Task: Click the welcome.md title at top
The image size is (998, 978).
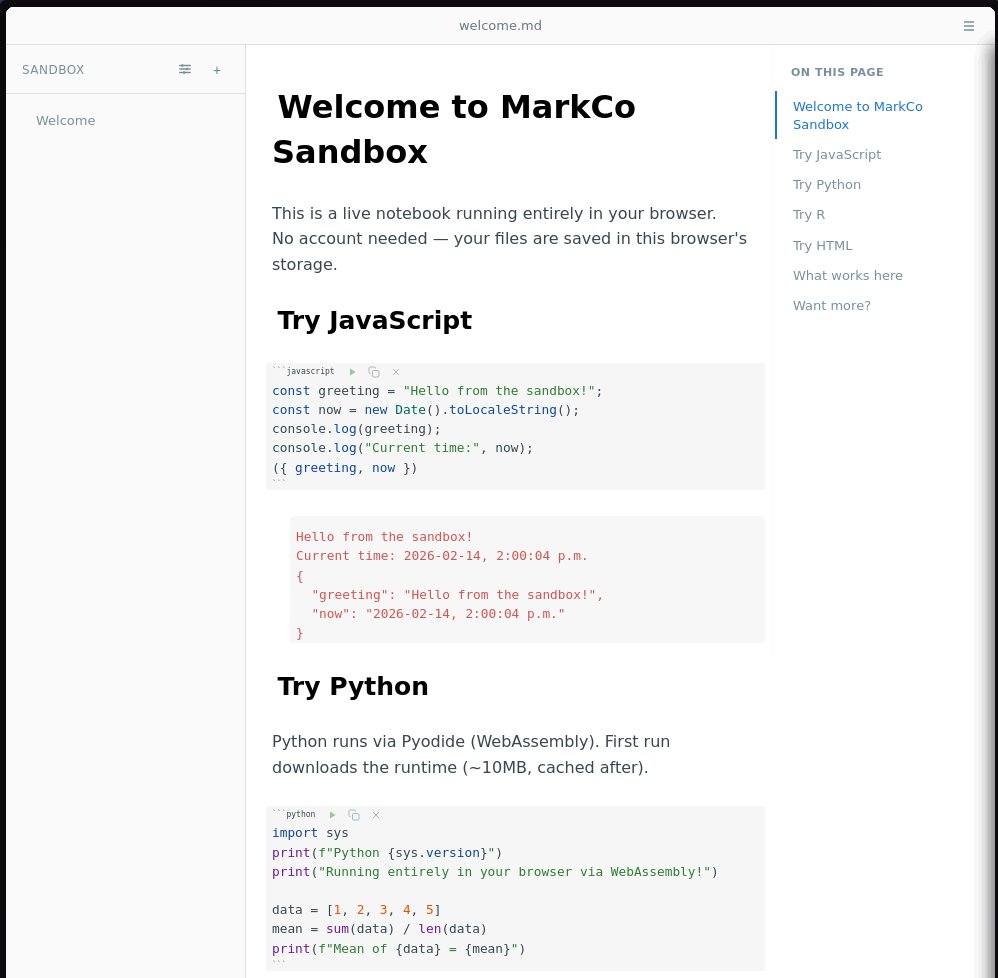Action: (x=500, y=25)
